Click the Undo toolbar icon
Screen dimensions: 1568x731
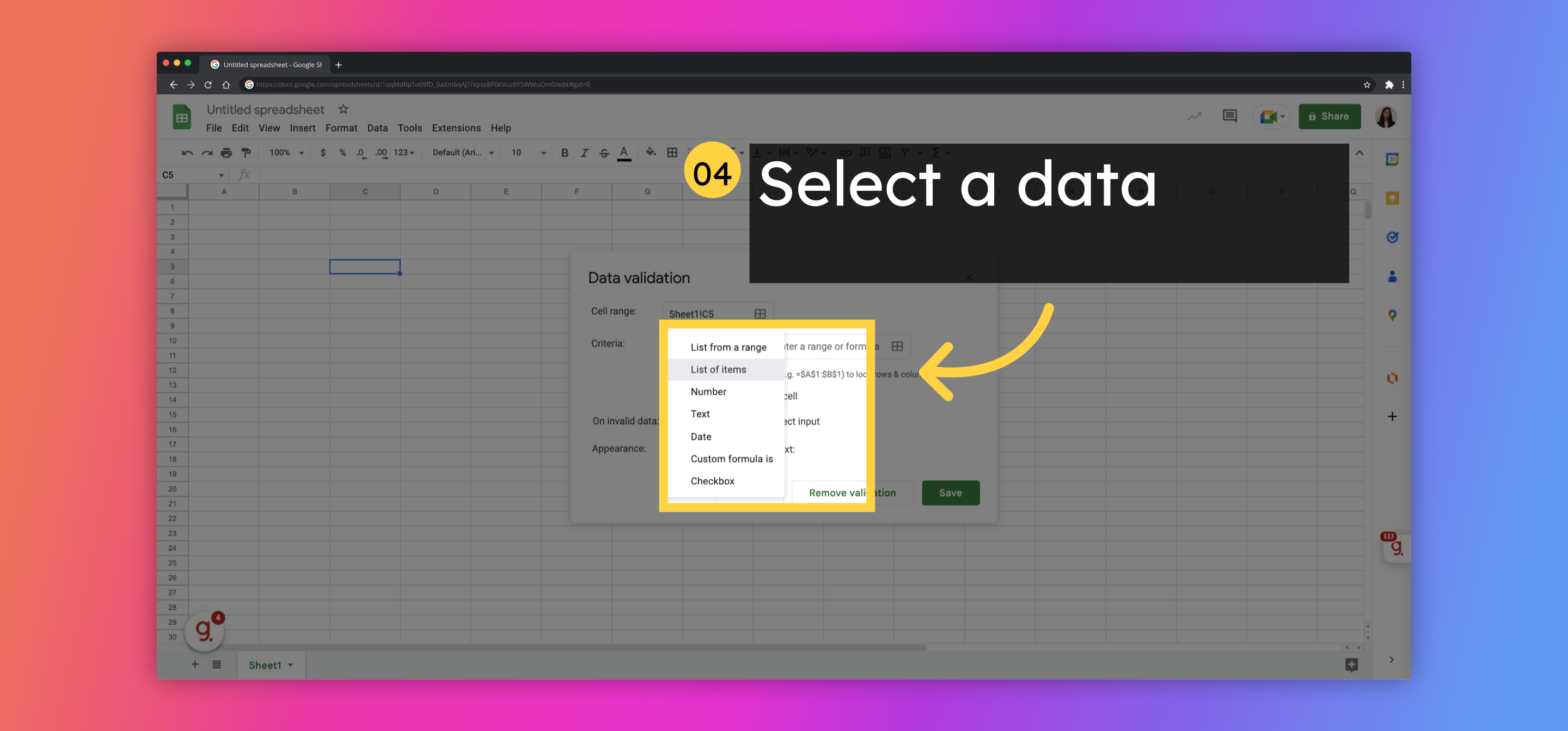[x=187, y=153]
